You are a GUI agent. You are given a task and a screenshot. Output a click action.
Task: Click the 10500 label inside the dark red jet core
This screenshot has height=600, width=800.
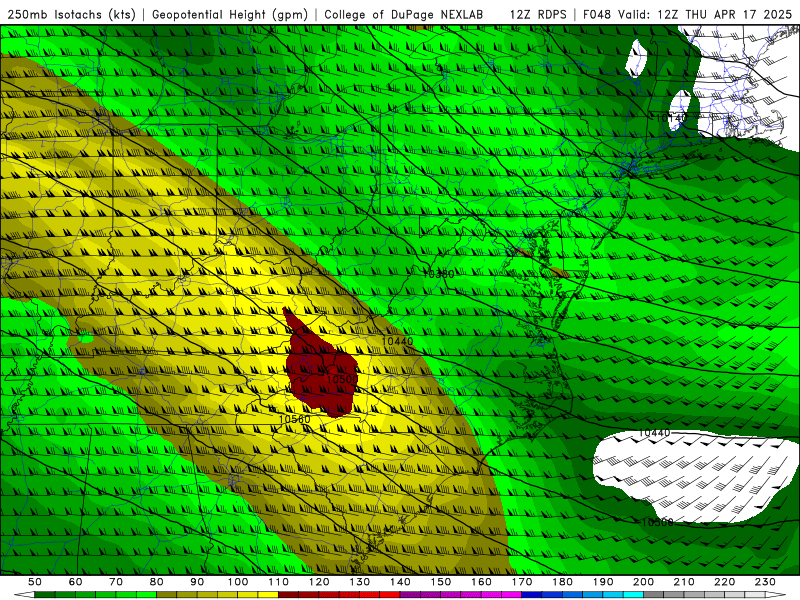[x=342, y=380]
